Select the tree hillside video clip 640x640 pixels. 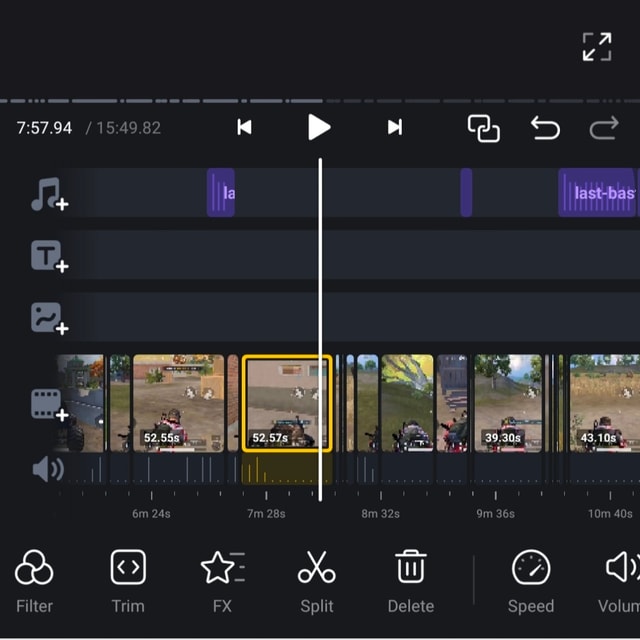pos(407,403)
